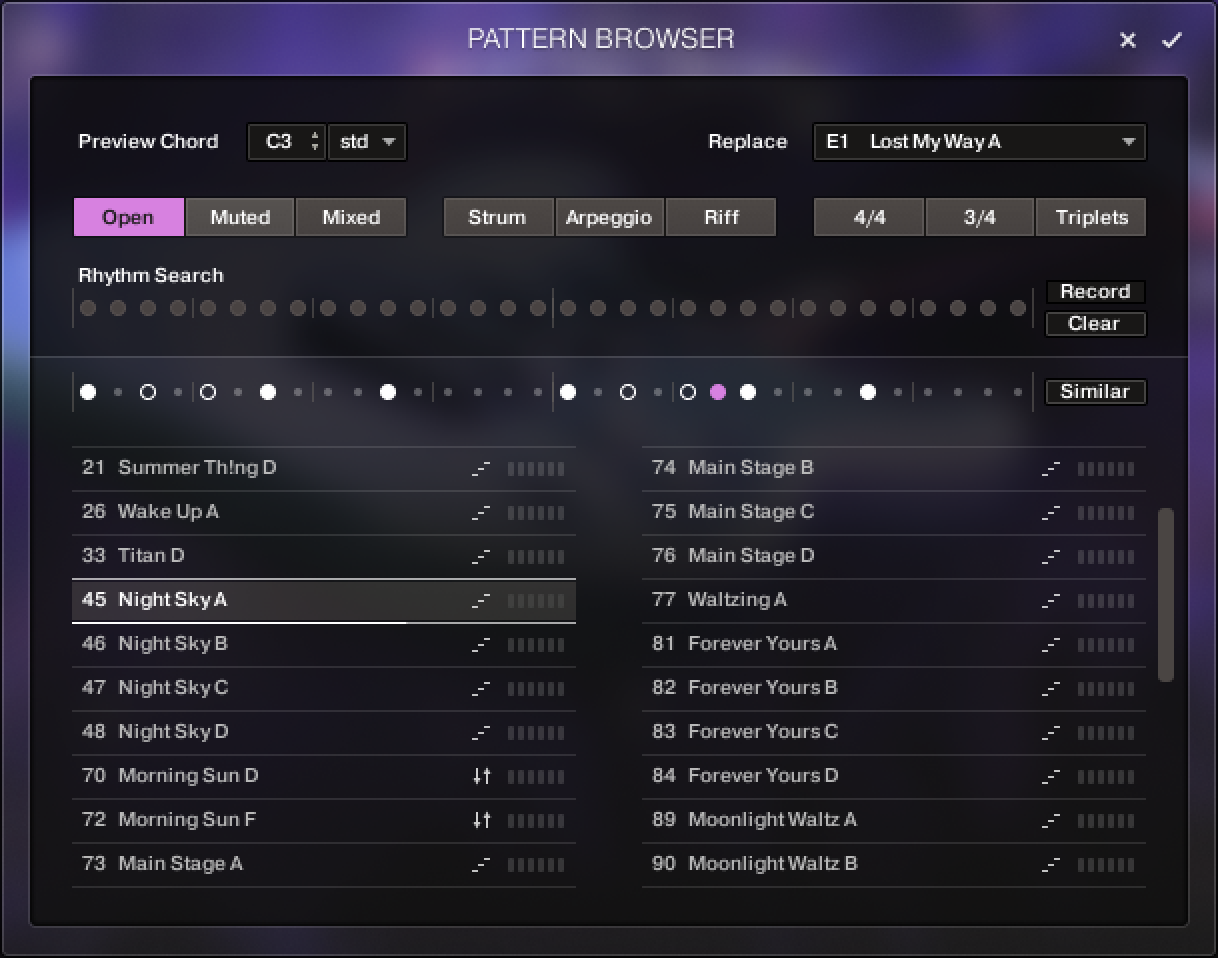Toggle the Arpeggio filter on
The image size is (1218, 958).
[x=610, y=217]
